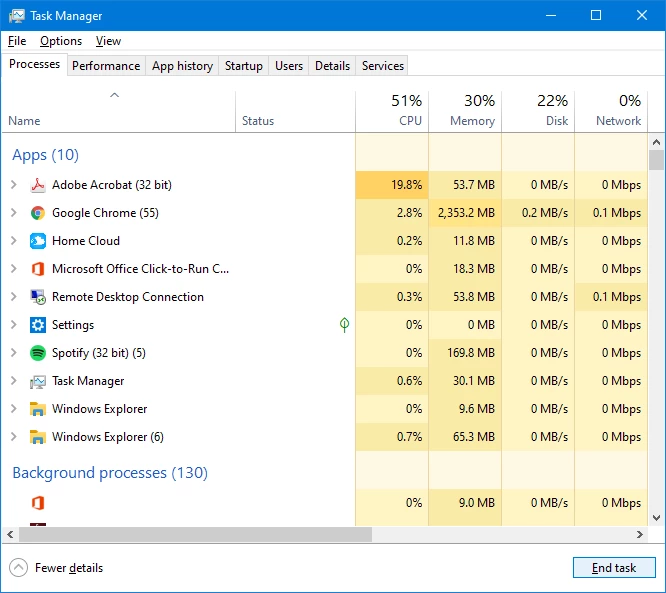Click the Windows Explorer (6) folder icon
The height and width of the screenshot is (593, 666).
tap(38, 437)
